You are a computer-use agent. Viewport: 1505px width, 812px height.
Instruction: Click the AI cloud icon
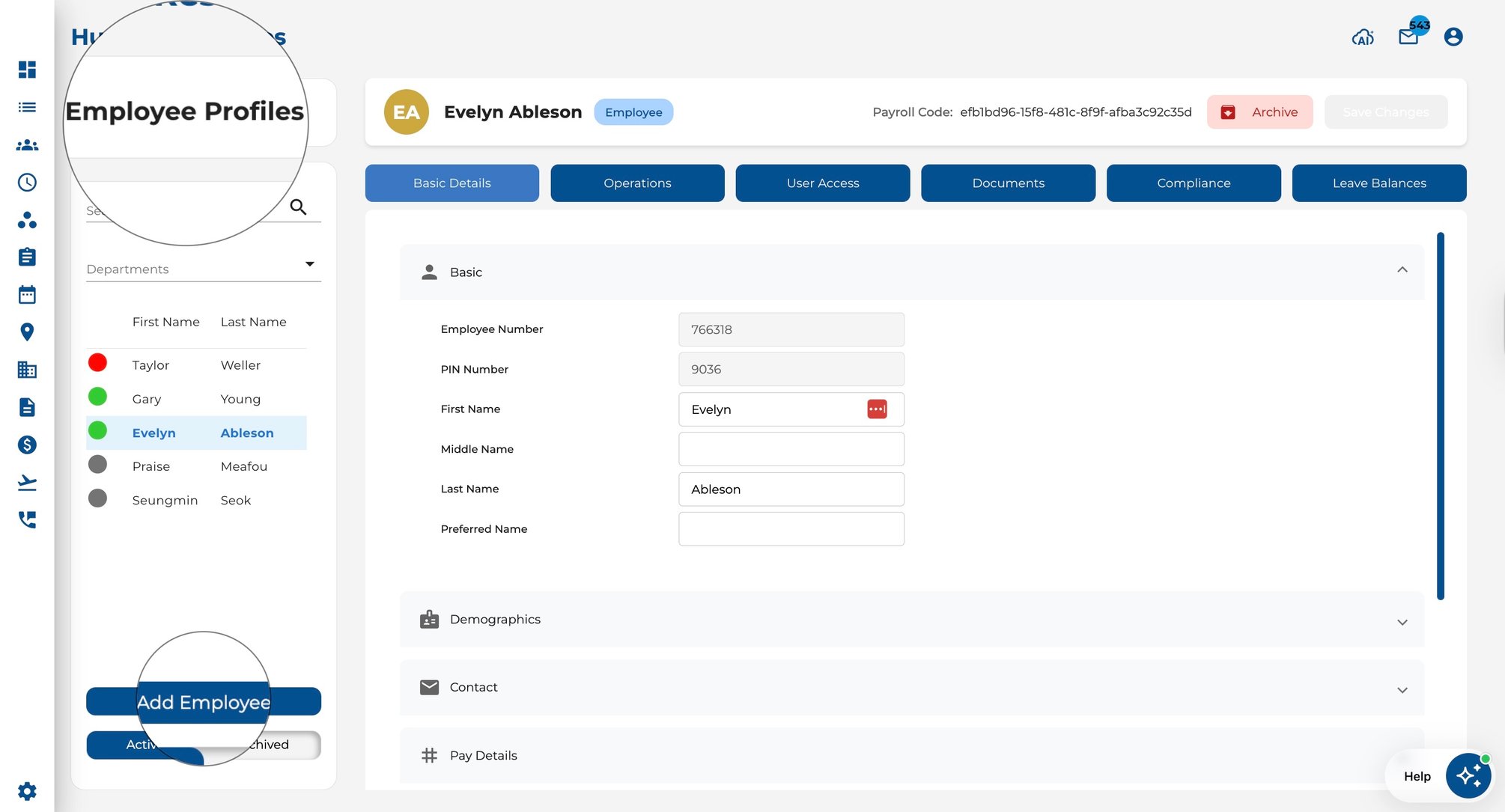[1363, 37]
